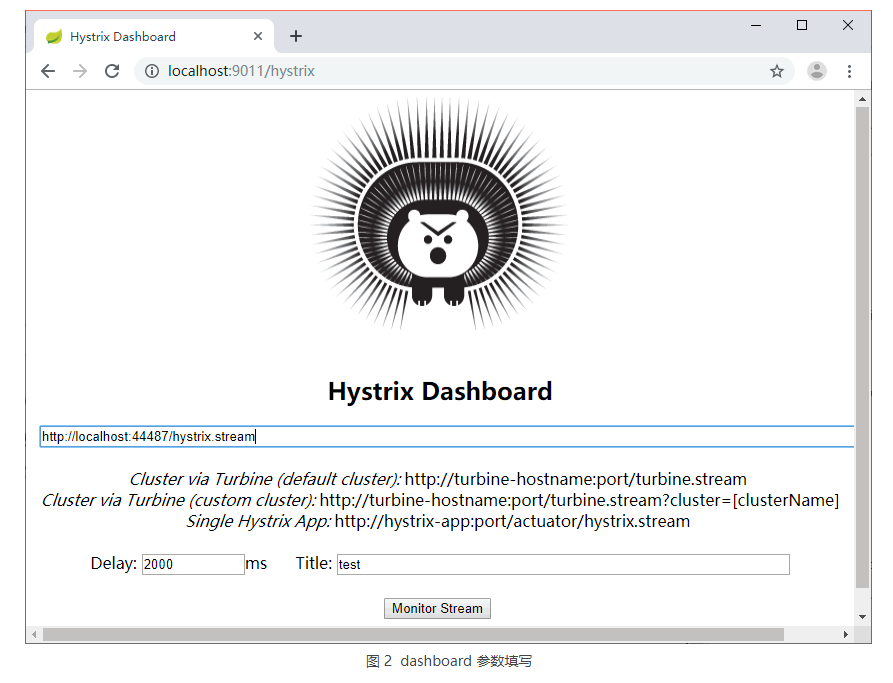This screenshot has width=893, height=683.
Task: Click the Hystrix Dashboard heading
Action: pyautogui.click(x=440, y=391)
